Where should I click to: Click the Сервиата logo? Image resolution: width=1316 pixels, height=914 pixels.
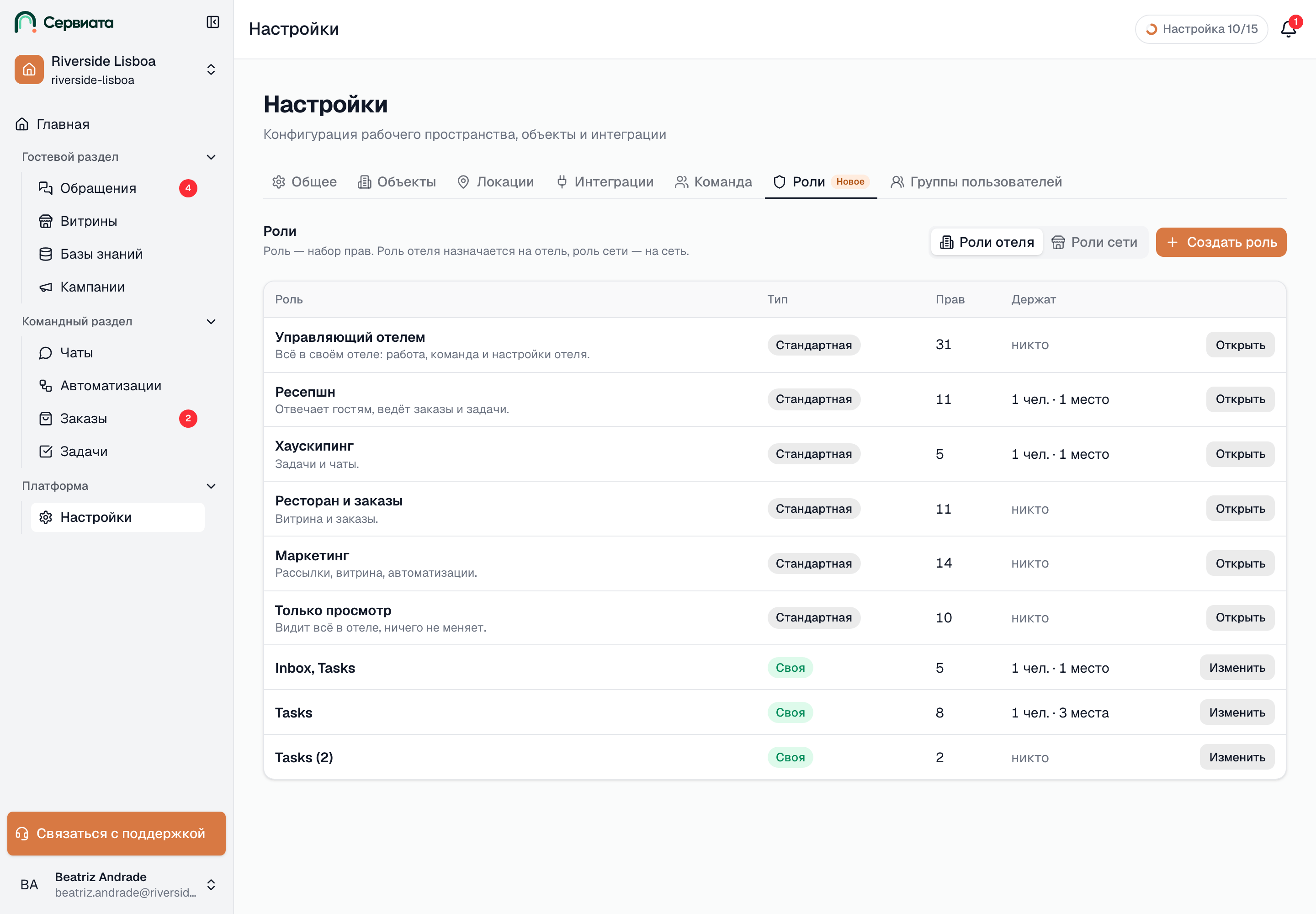tap(64, 22)
